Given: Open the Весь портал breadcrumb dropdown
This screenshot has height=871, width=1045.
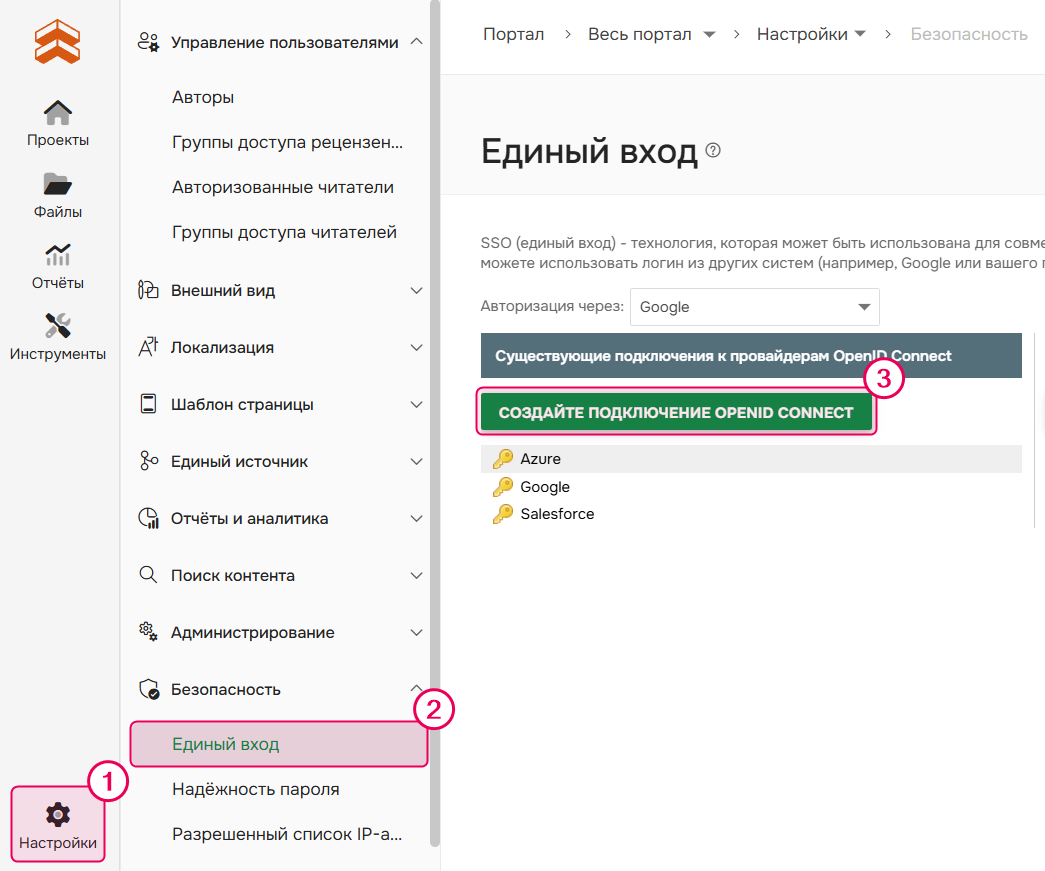Looking at the screenshot, I should click(x=709, y=33).
